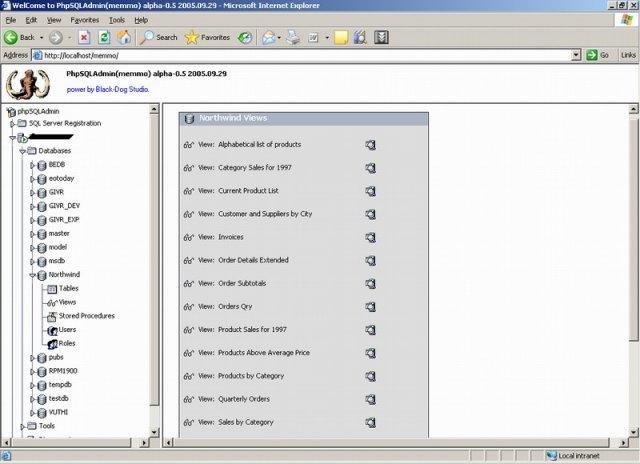Click the Go button
This screenshot has height=464, width=640.
click(x=598, y=55)
